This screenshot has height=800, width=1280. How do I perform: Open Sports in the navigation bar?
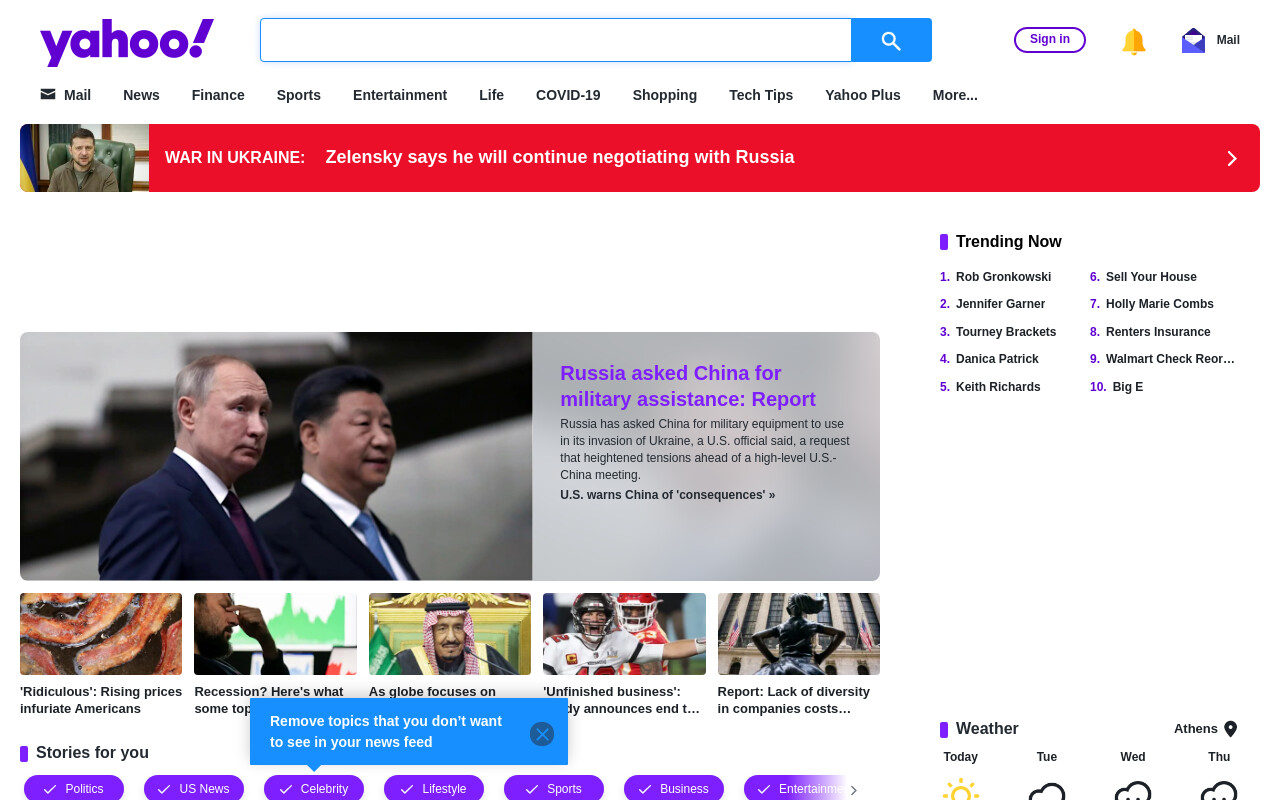click(299, 95)
